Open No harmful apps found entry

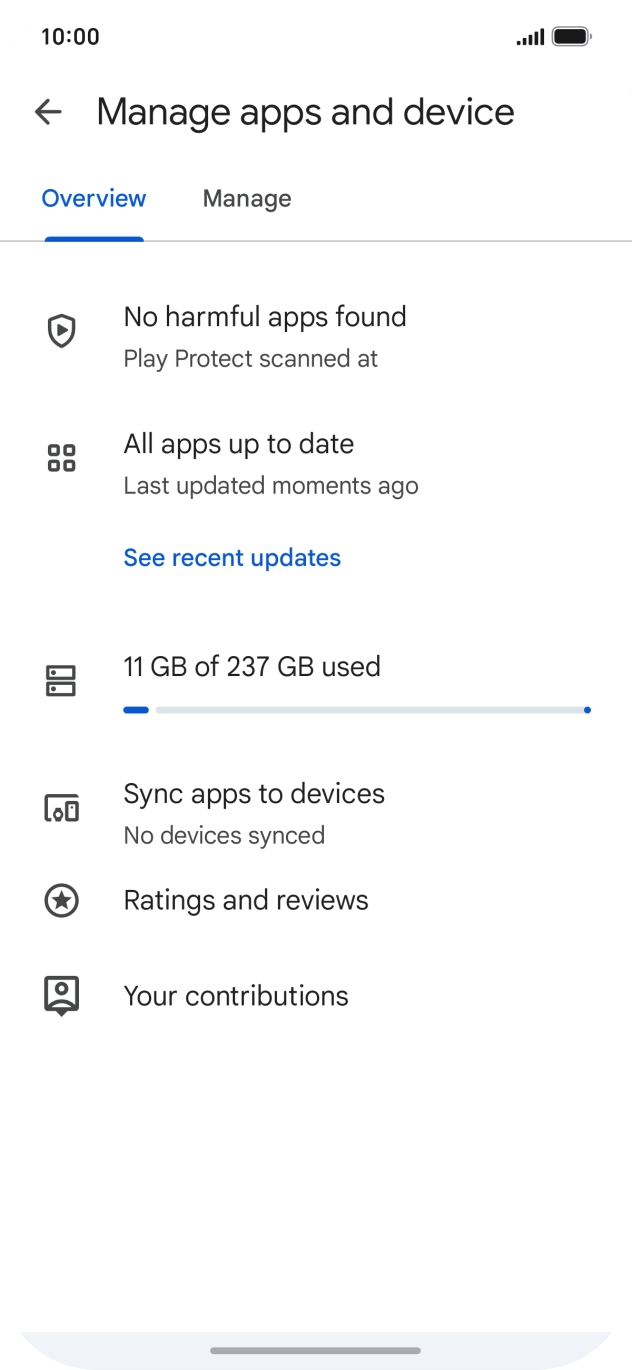click(316, 336)
